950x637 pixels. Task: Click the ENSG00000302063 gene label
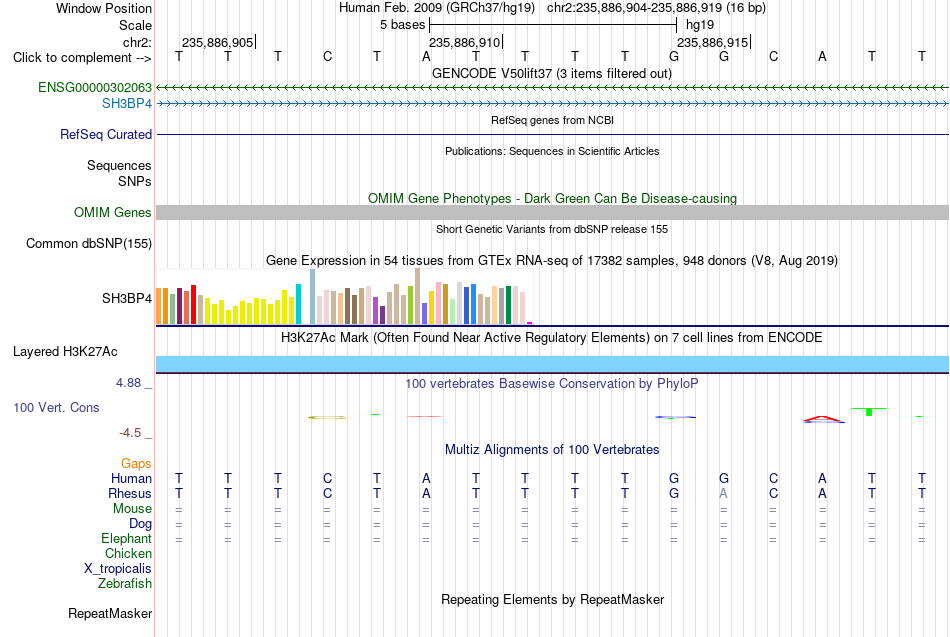pos(95,87)
